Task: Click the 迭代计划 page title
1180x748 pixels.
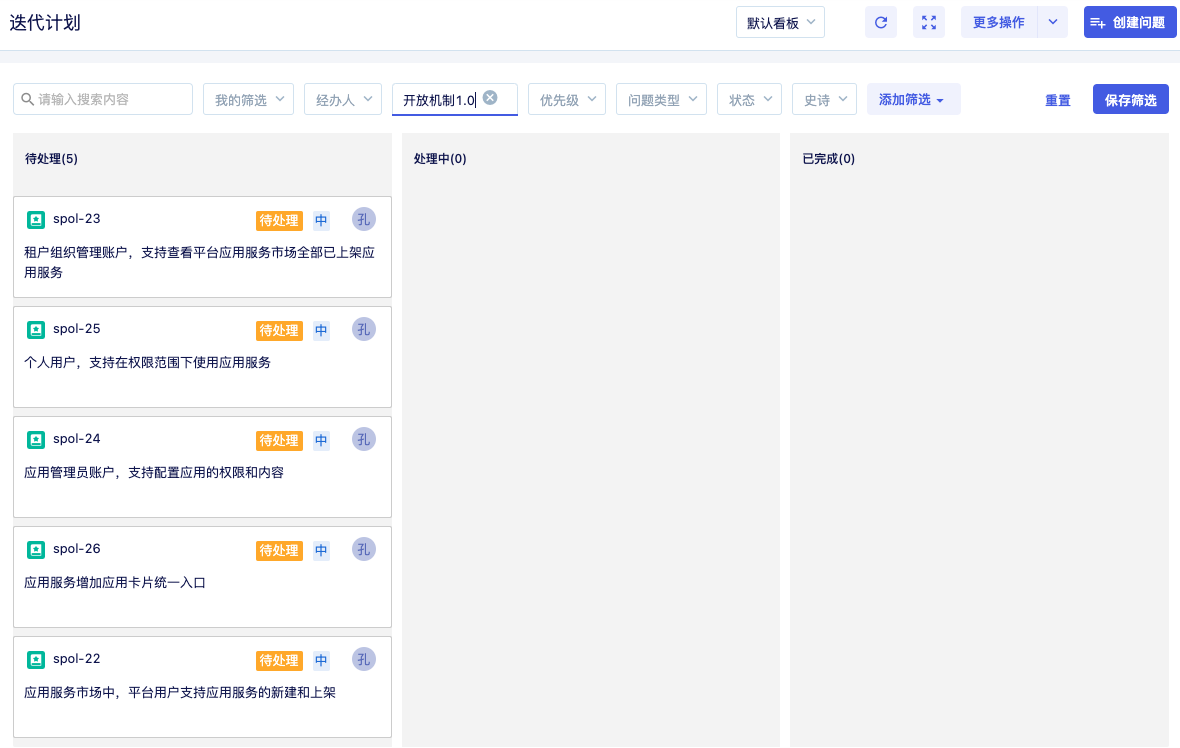Action: [45, 23]
